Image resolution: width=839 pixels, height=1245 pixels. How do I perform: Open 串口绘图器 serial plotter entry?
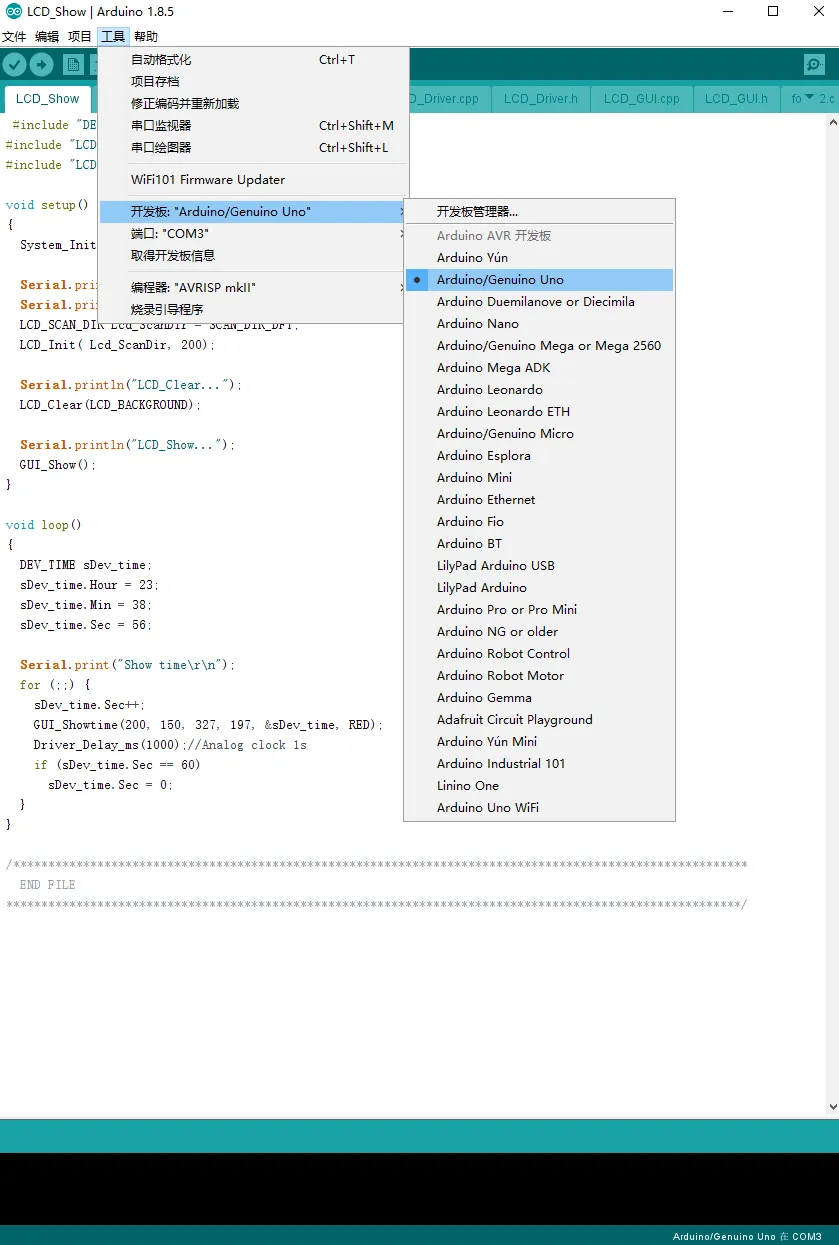(x=254, y=148)
